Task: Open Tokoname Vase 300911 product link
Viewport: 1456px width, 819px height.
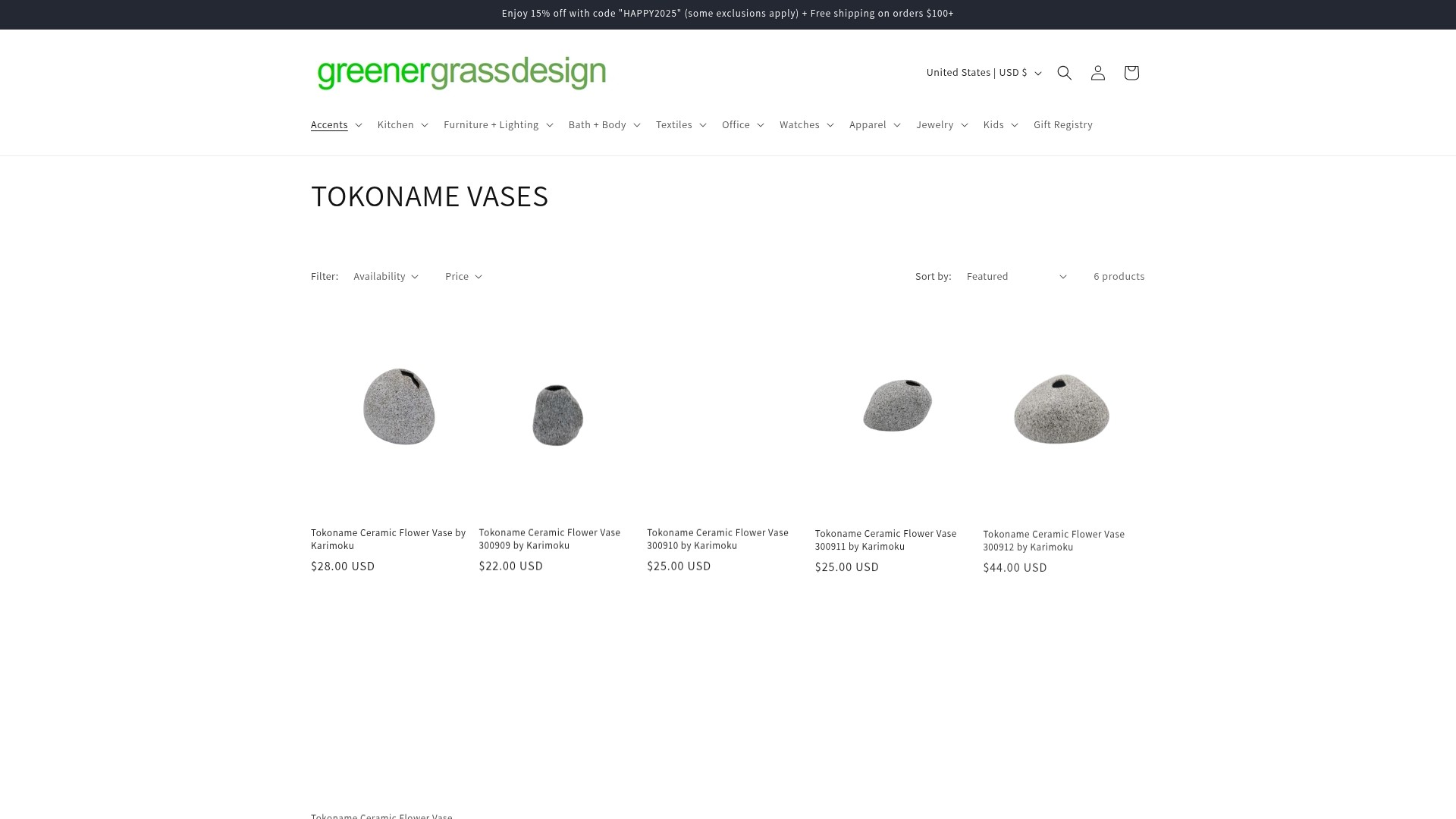Action: pyautogui.click(x=886, y=540)
